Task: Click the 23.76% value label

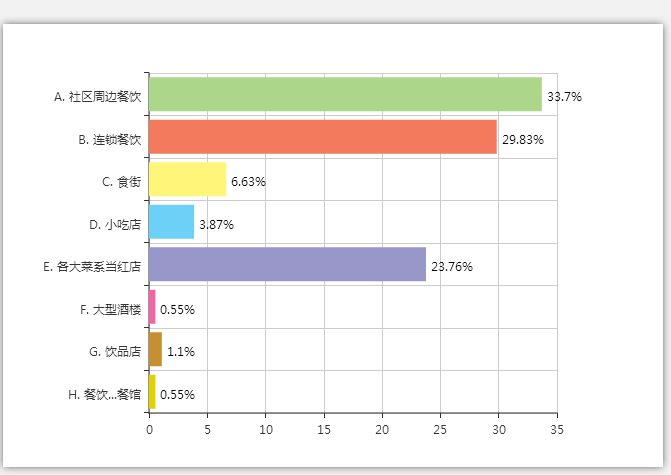Action: click(x=451, y=267)
